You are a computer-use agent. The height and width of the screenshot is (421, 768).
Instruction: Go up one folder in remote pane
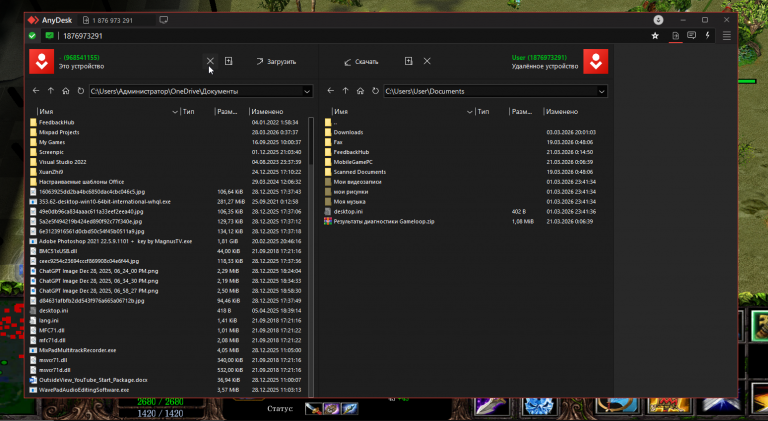(345, 91)
